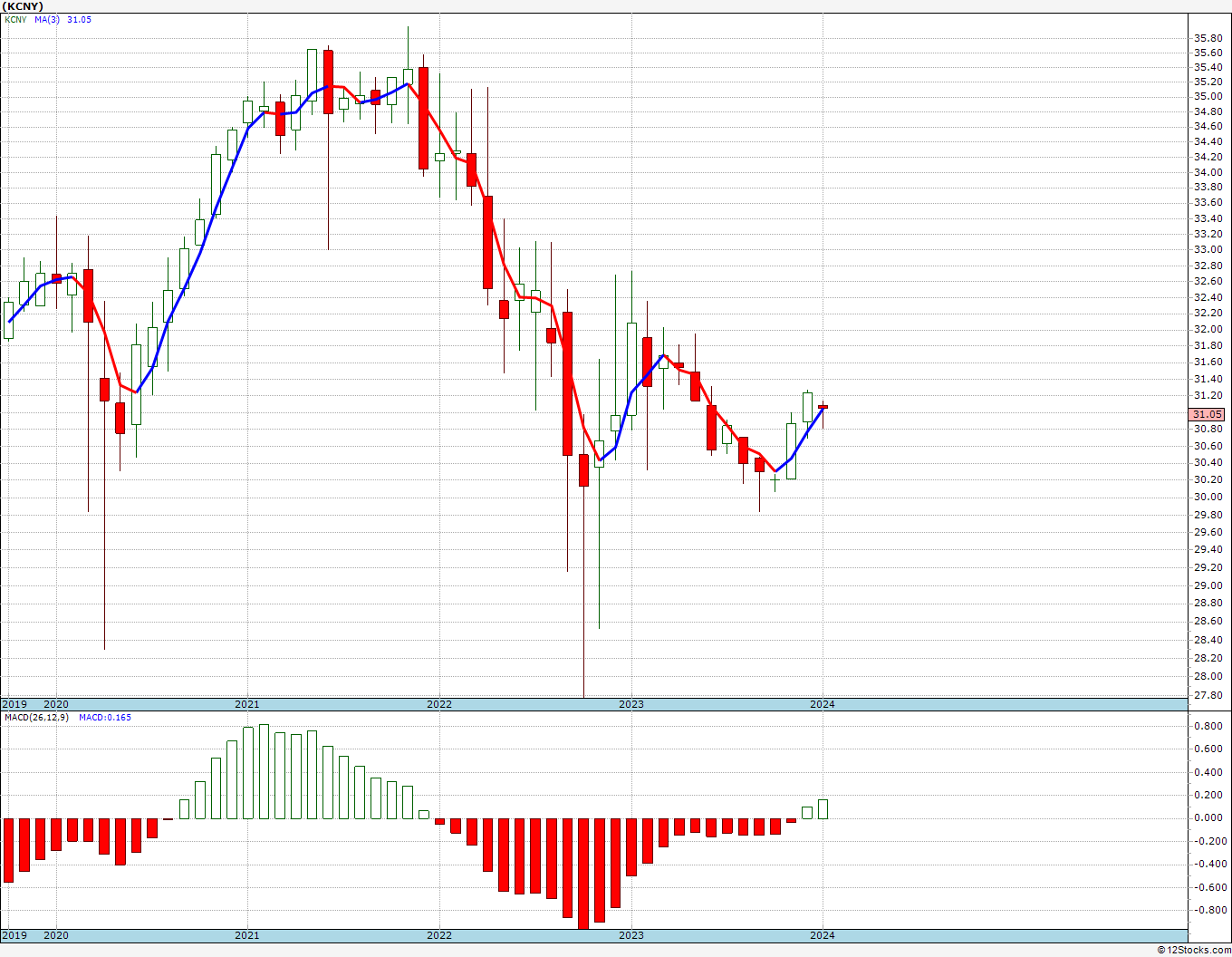Click the 0.600 MACD axis label

(x=1208, y=749)
